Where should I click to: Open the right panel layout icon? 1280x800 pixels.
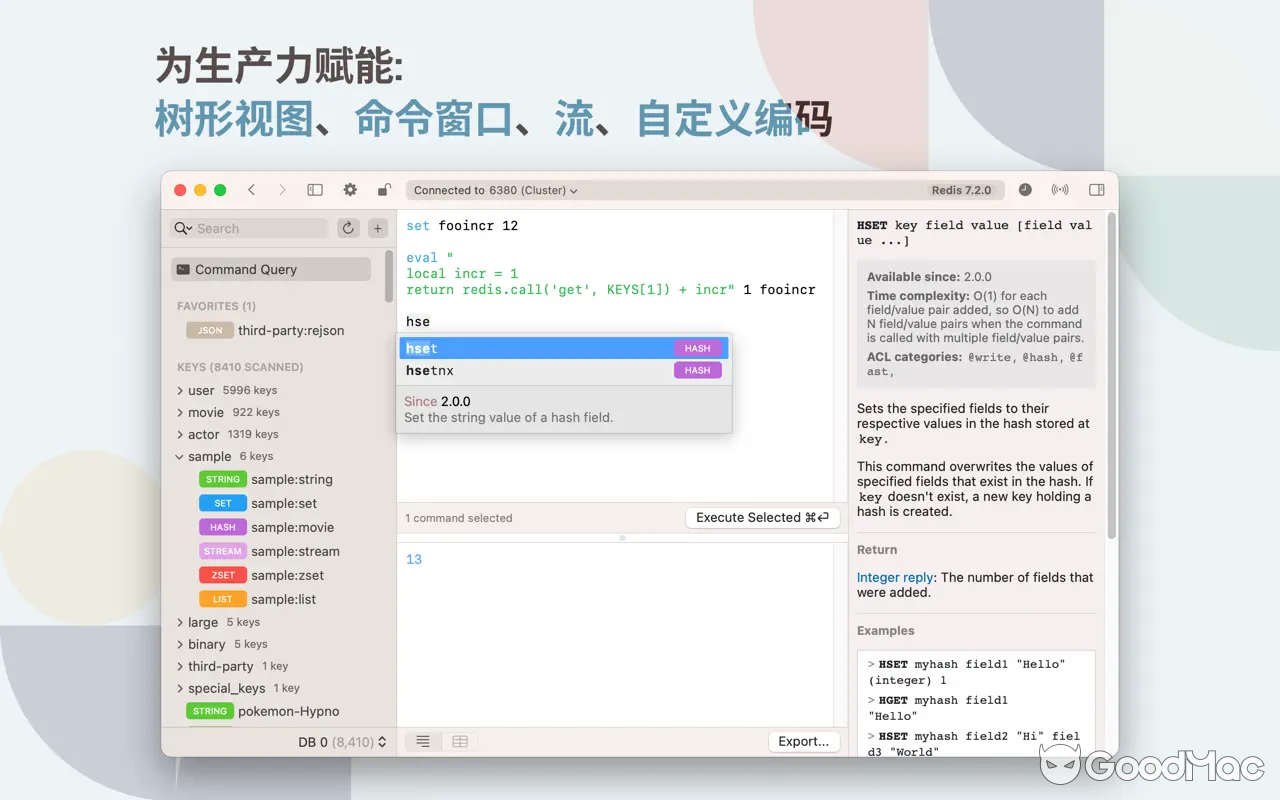pyautogui.click(x=1096, y=189)
